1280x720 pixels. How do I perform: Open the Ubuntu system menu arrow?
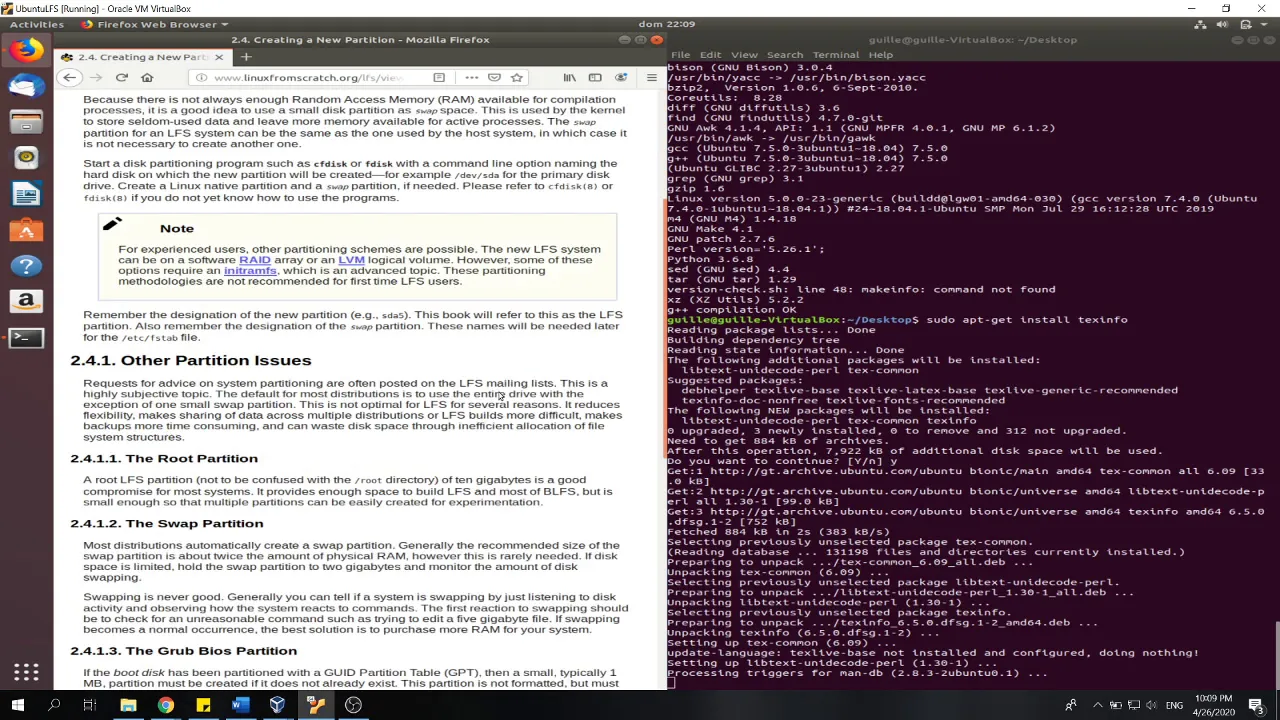pyautogui.click(x=1264, y=24)
